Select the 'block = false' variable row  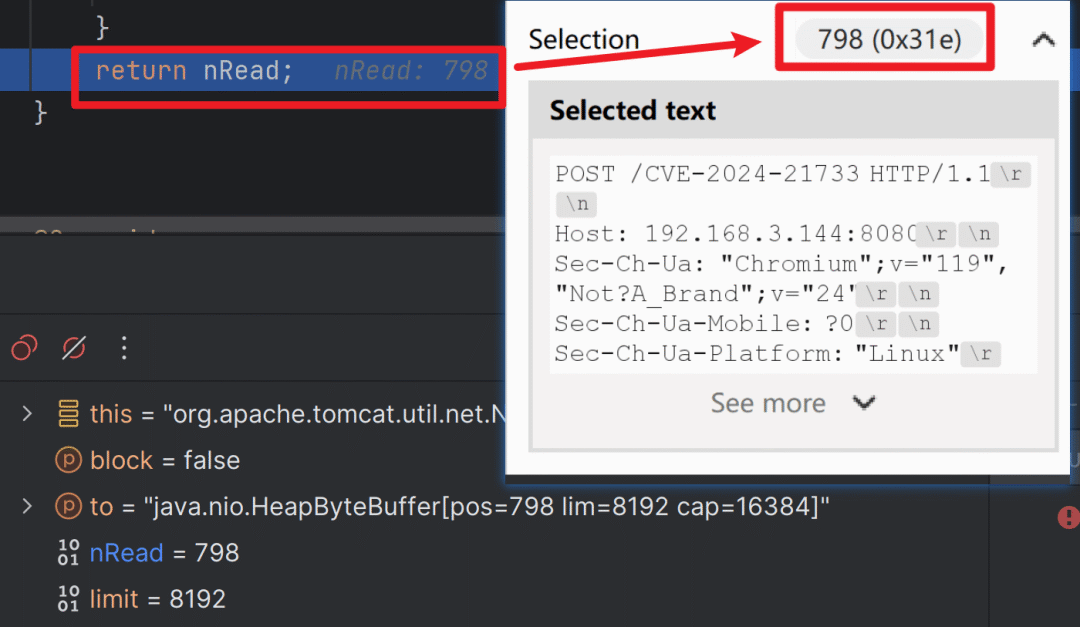tap(165, 460)
